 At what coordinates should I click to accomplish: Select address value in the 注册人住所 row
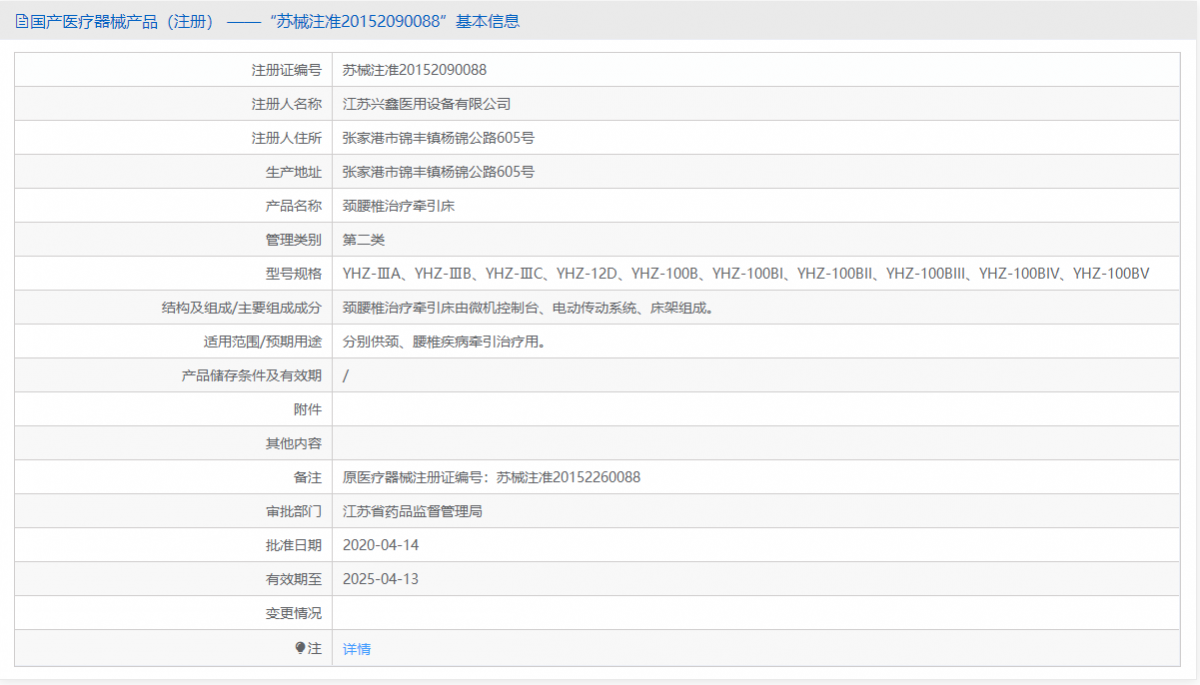[439, 138]
